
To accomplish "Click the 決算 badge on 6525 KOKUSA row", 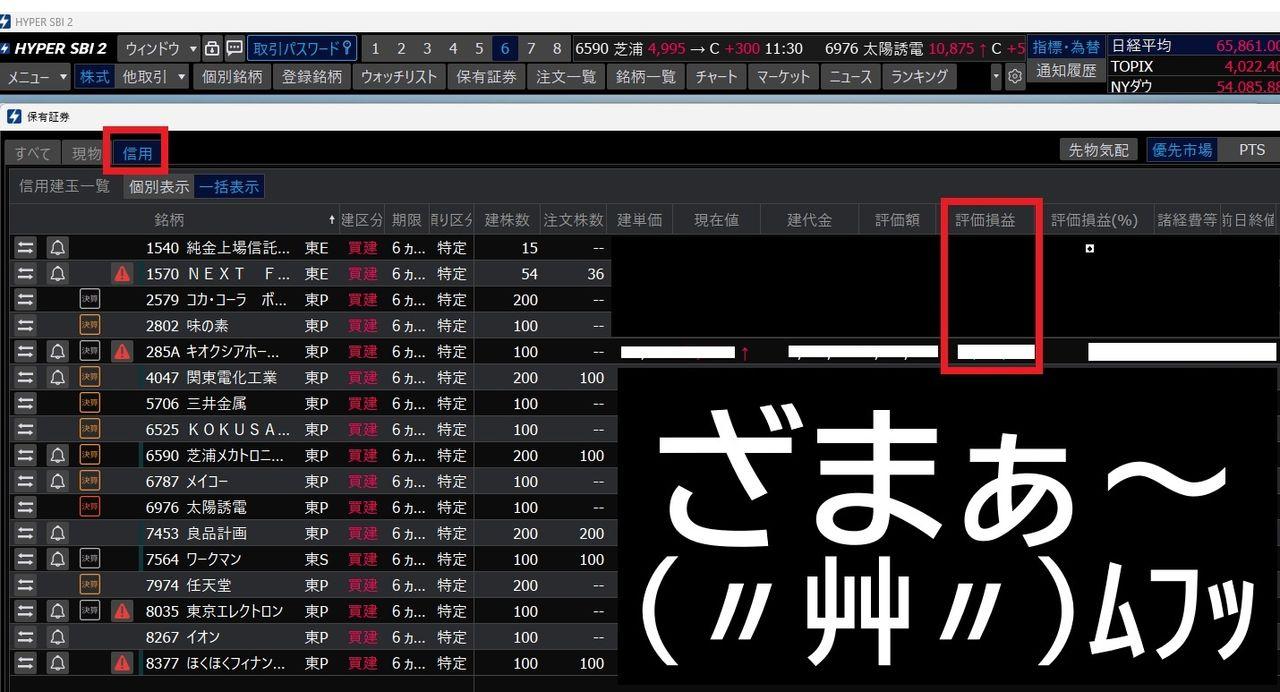I will [90, 430].
